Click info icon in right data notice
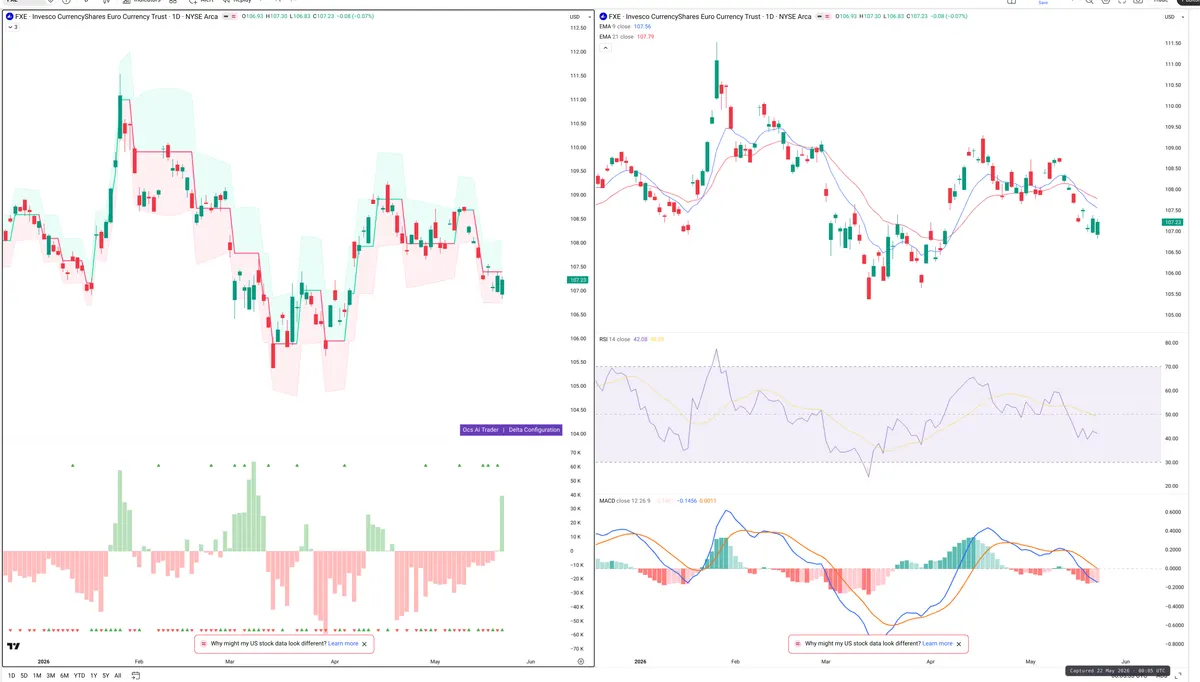1200x682 pixels. coord(797,644)
